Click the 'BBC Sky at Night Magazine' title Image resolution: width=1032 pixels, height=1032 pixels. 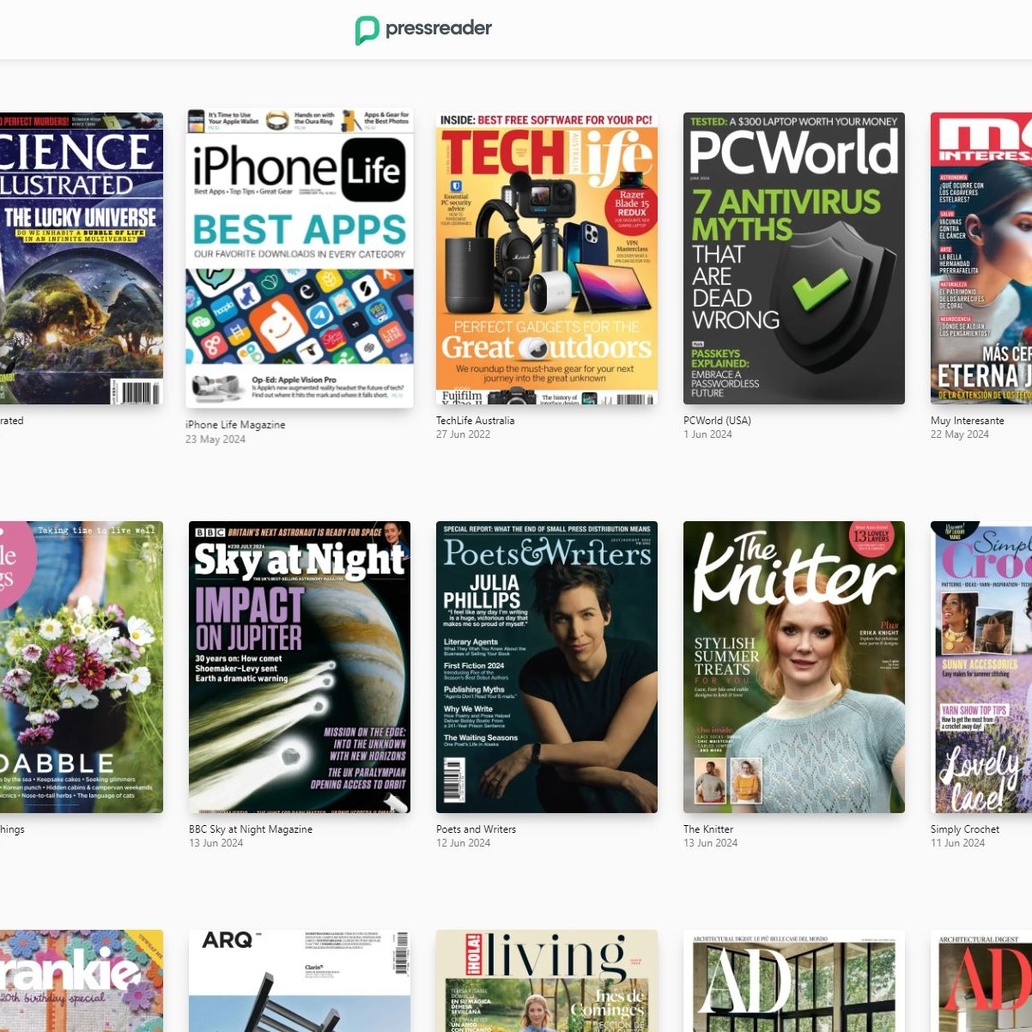[251, 829]
